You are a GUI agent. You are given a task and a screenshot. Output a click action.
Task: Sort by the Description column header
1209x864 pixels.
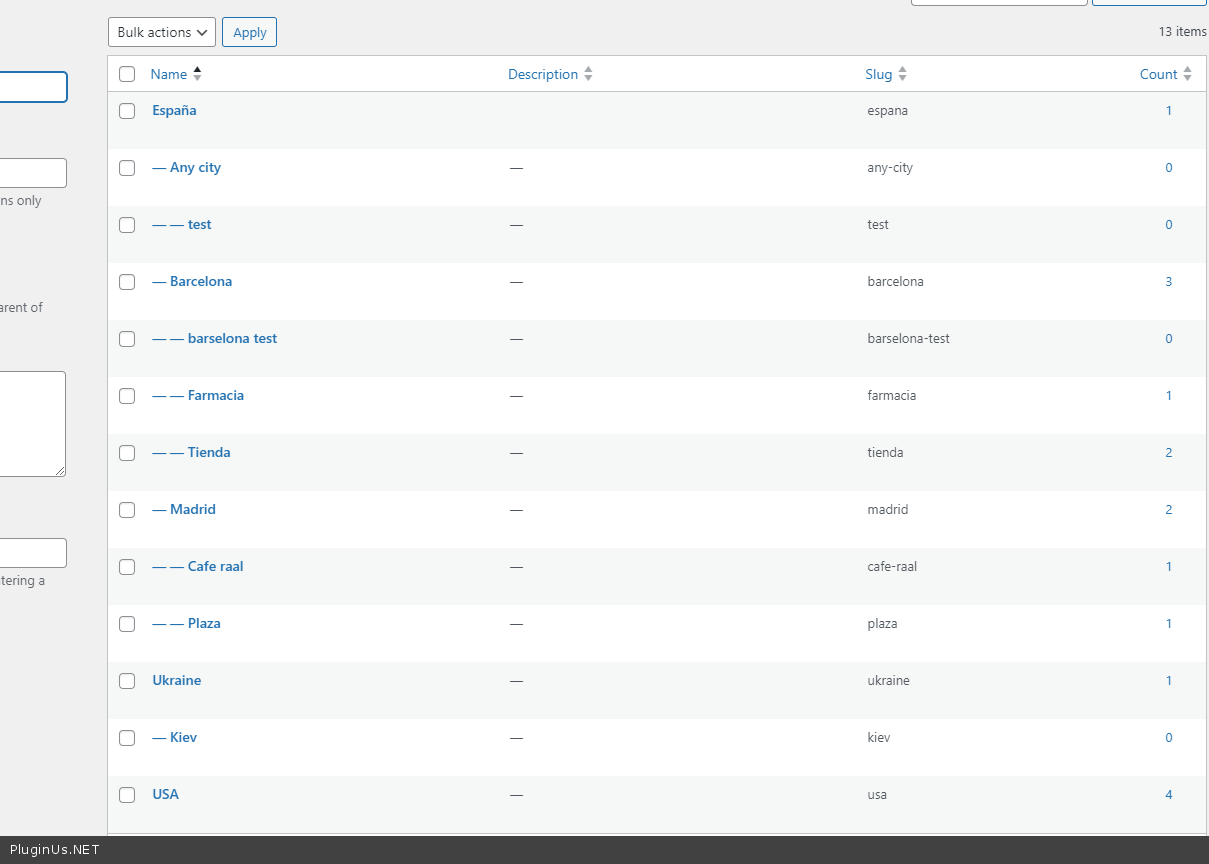[x=543, y=74]
